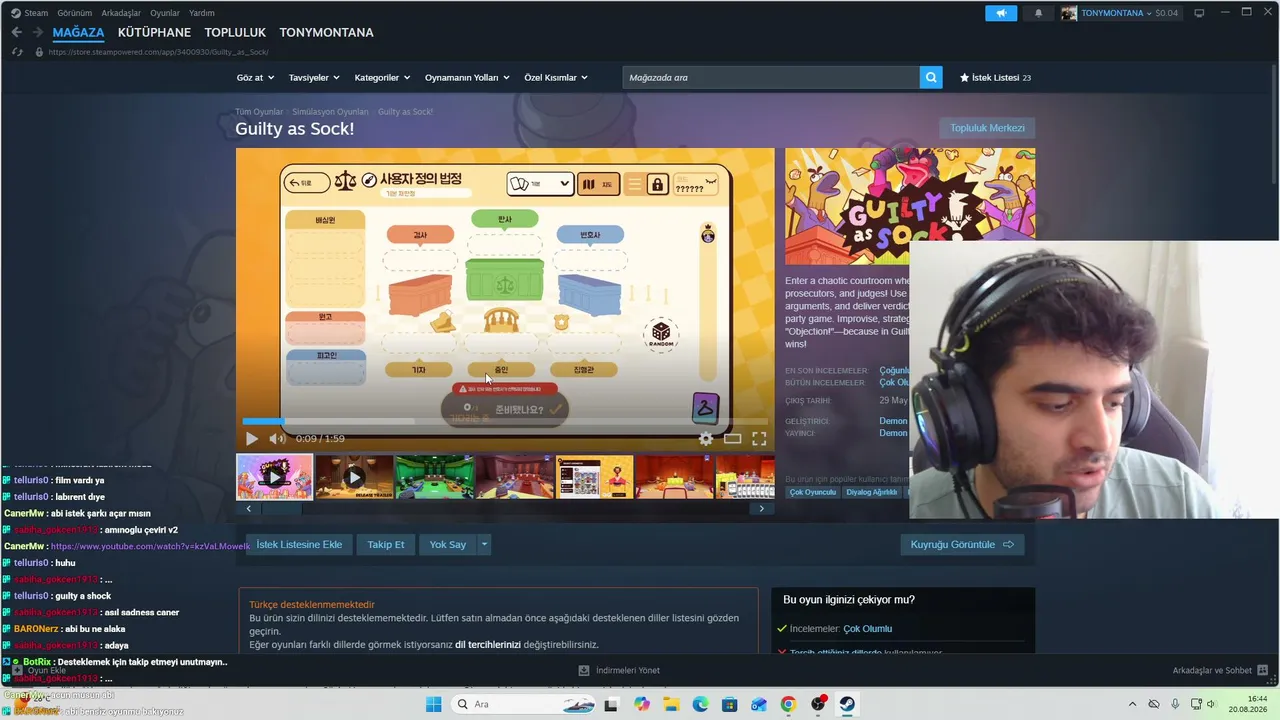Expand the Özel Kısımlar dropdown
Viewport: 1280px width, 720px height.
(x=556, y=77)
